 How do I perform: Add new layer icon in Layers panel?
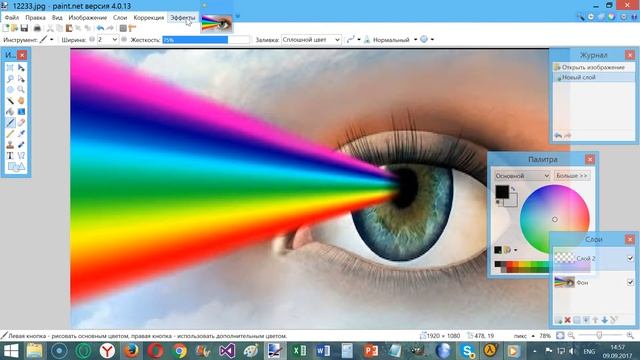(558, 320)
